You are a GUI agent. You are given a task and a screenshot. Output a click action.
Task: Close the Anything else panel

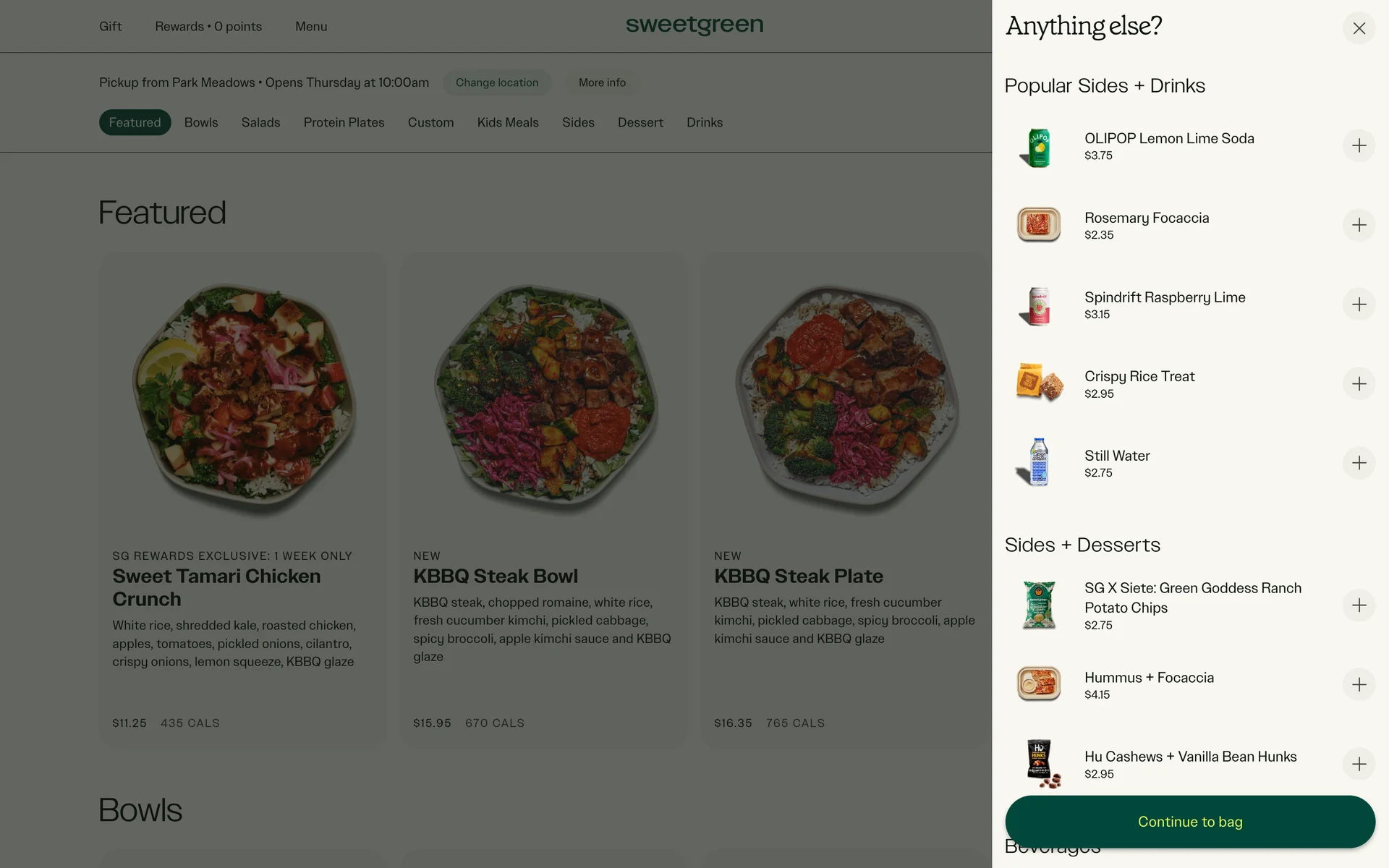(1359, 28)
